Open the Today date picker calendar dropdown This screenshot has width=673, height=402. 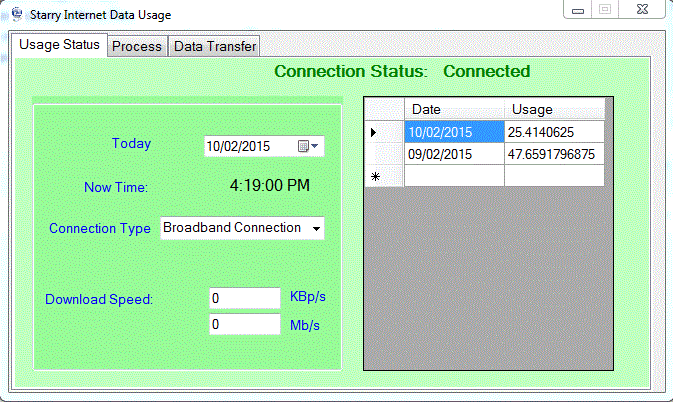(308, 146)
